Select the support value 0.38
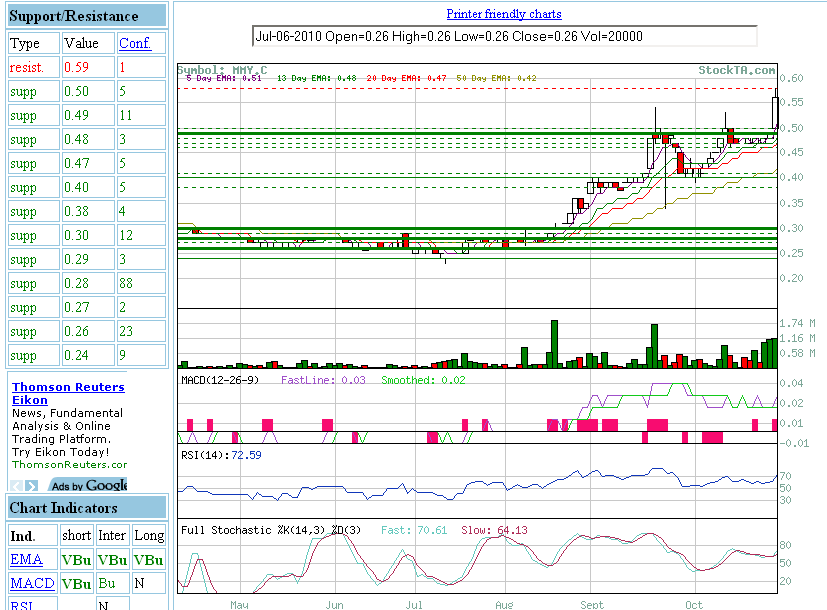The width and height of the screenshot is (827, 610). click(x=88, y=211)
